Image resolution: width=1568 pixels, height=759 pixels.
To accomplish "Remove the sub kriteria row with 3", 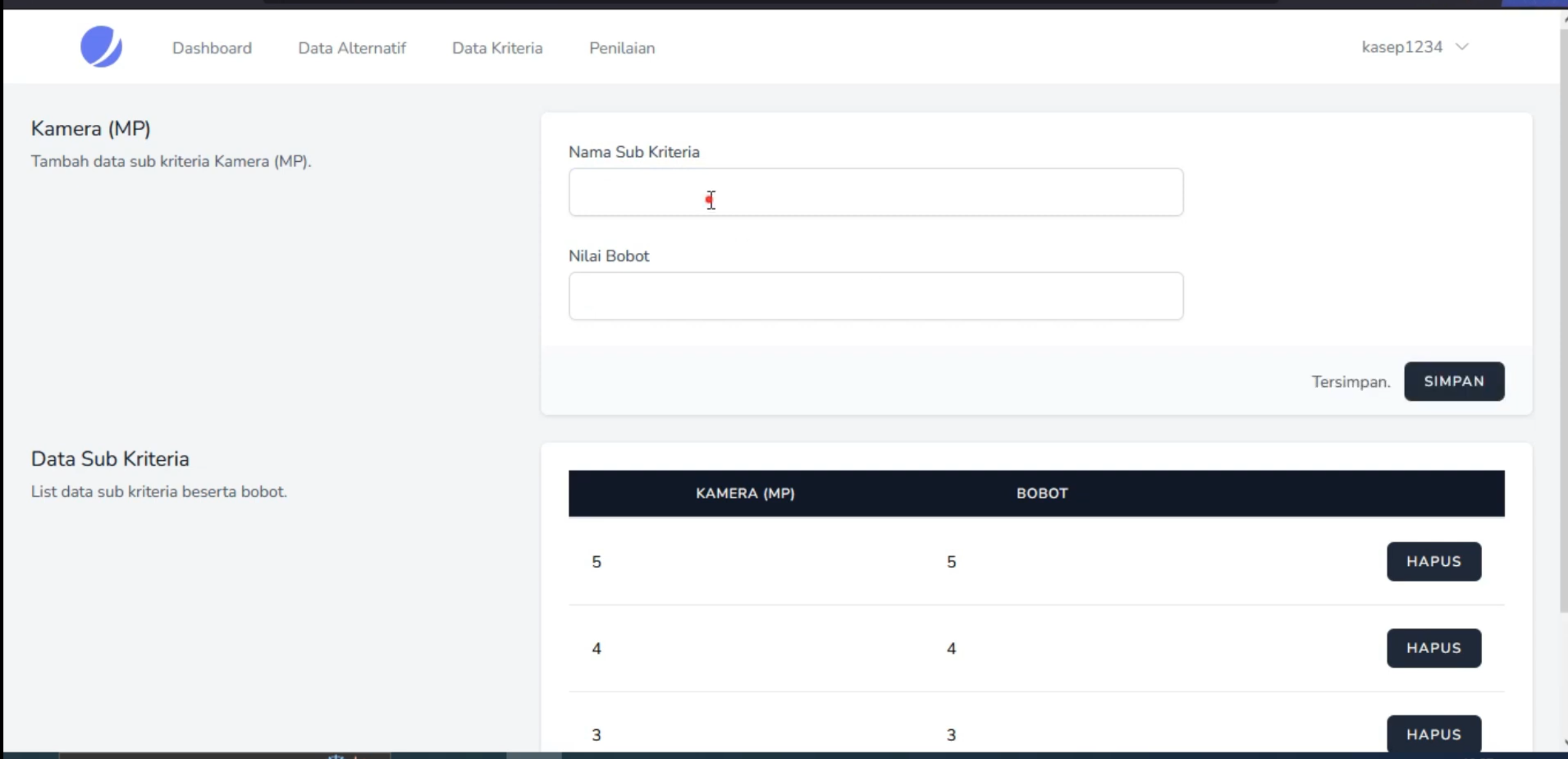I will [x=1434, y=734].
